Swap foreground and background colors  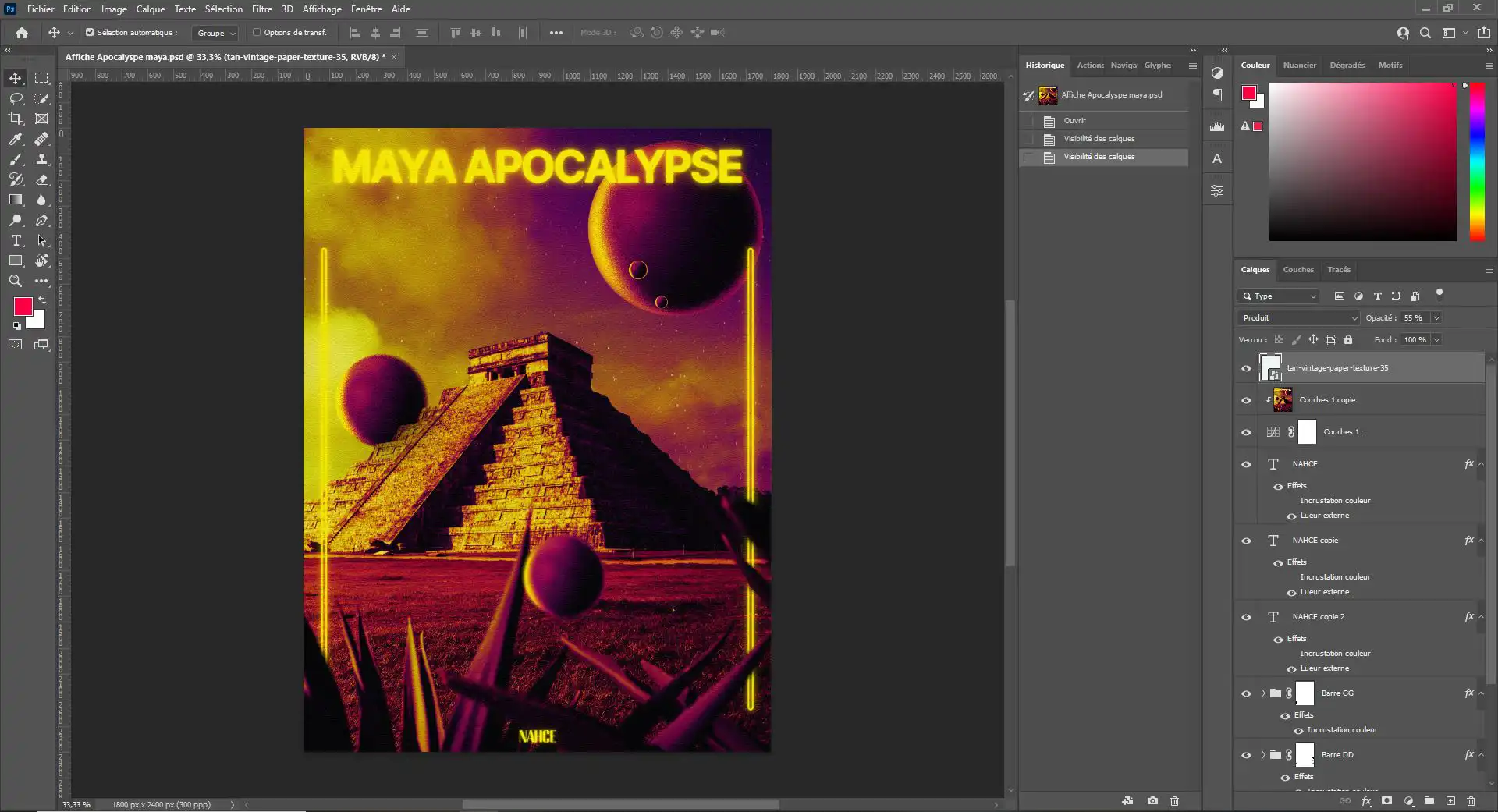(x=42, y=300)
